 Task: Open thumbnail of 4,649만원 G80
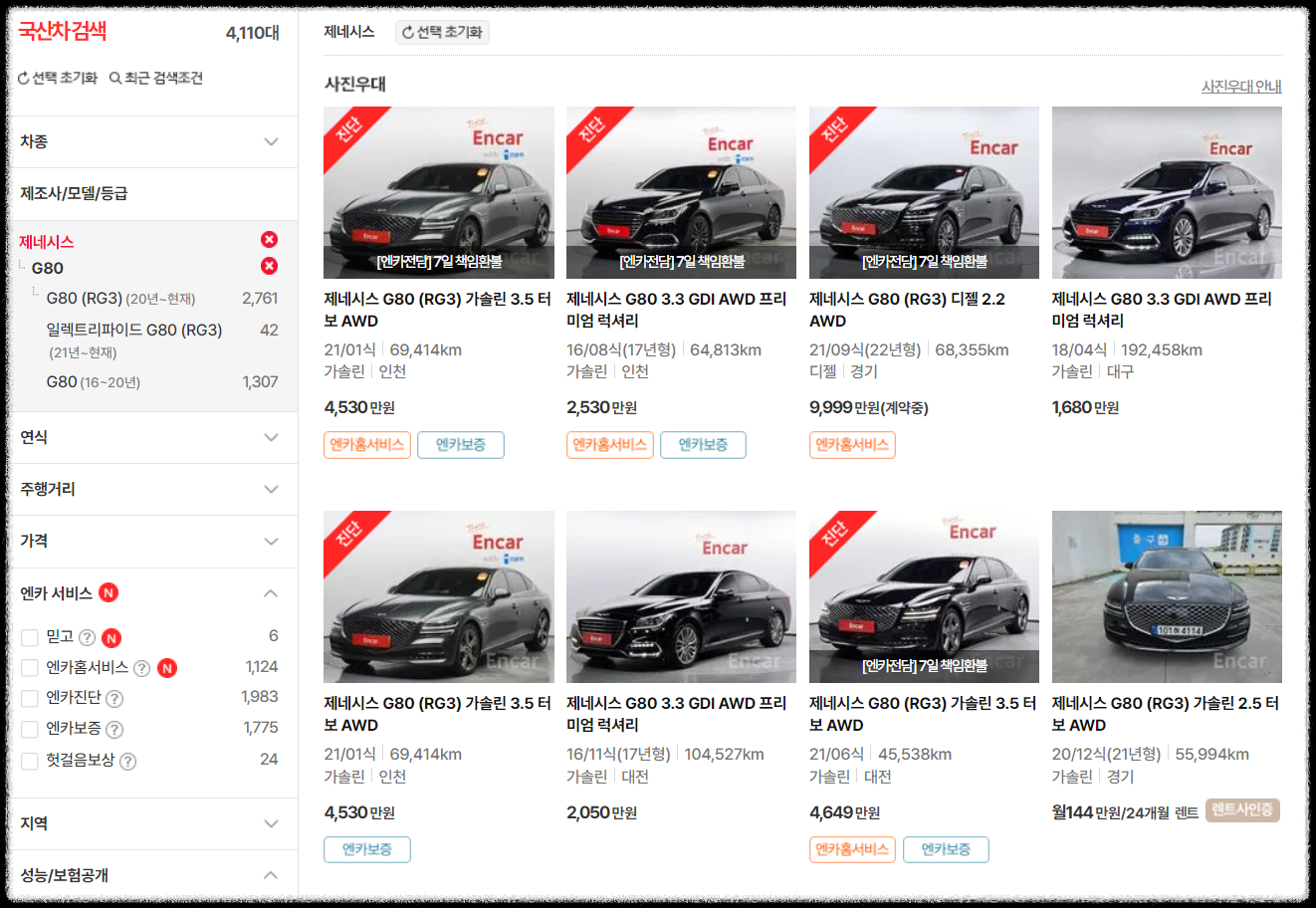tap(924, 596)
